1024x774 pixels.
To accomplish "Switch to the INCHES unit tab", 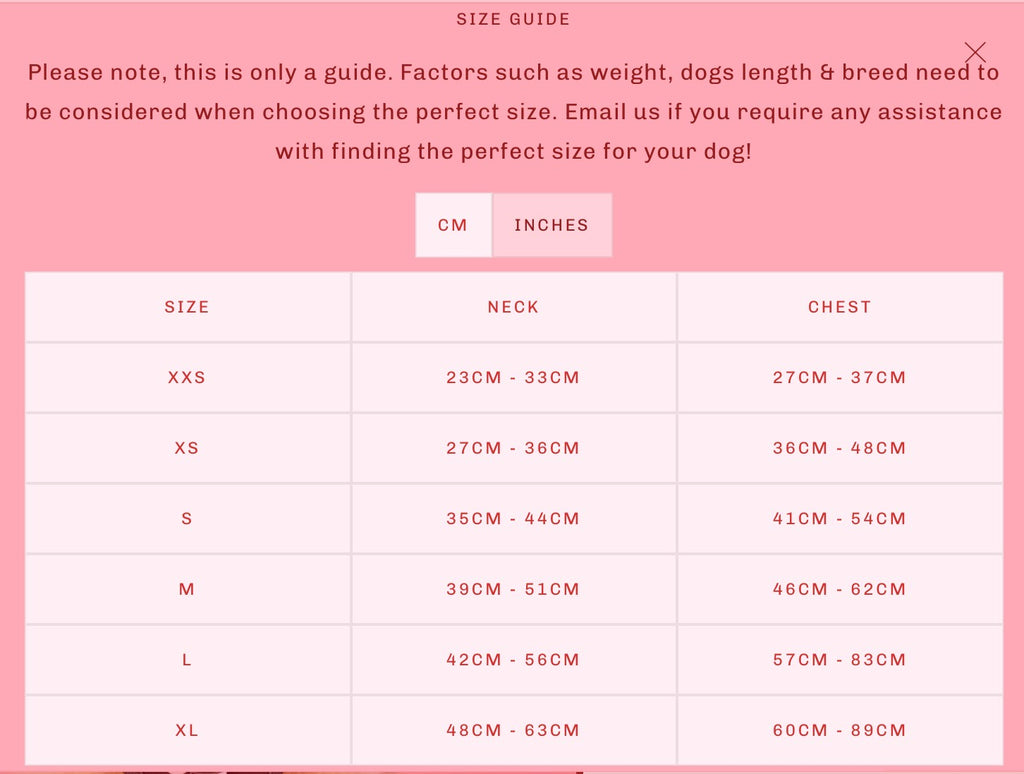I will (x=551, y=225).
